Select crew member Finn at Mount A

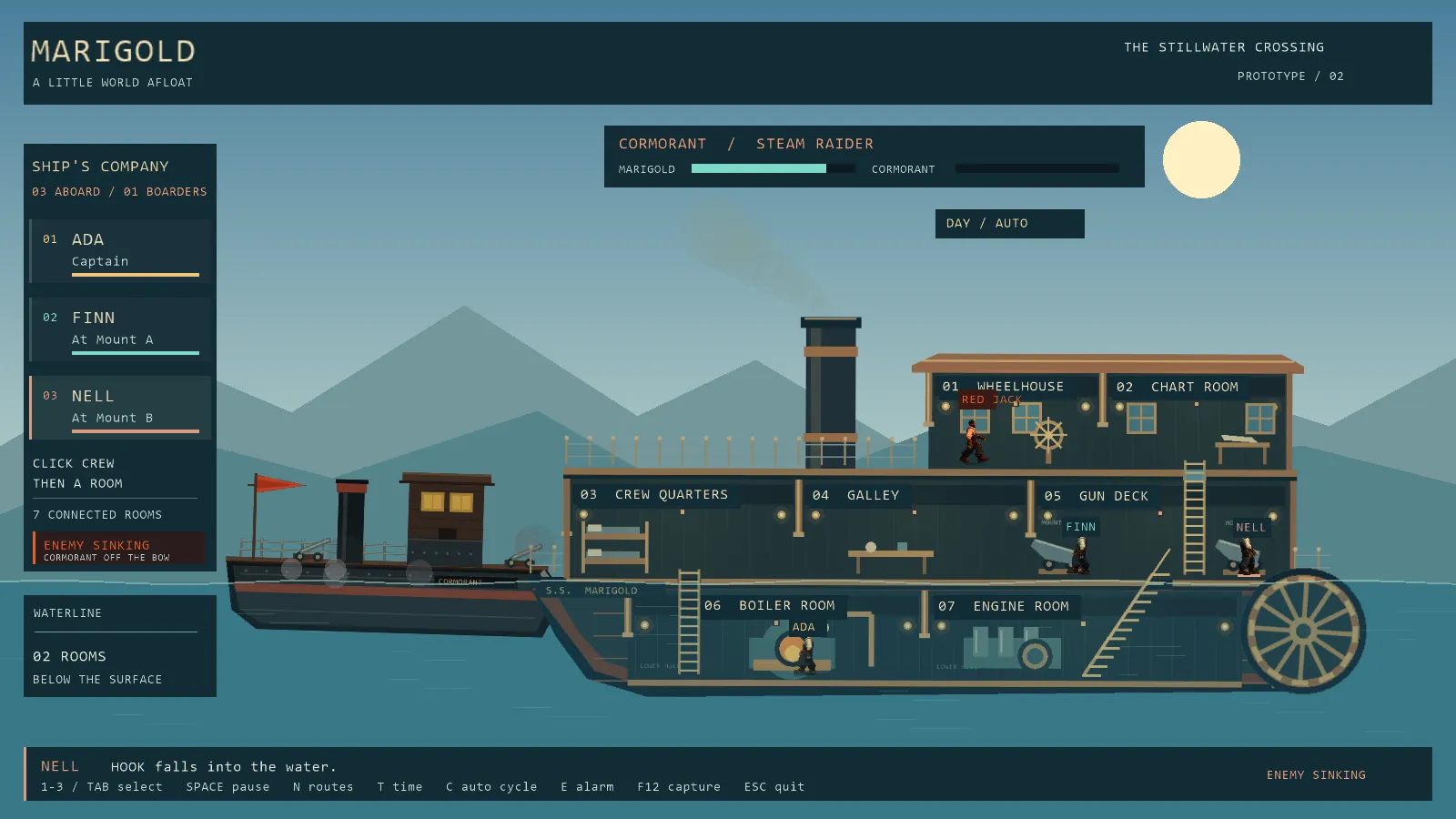120,329
